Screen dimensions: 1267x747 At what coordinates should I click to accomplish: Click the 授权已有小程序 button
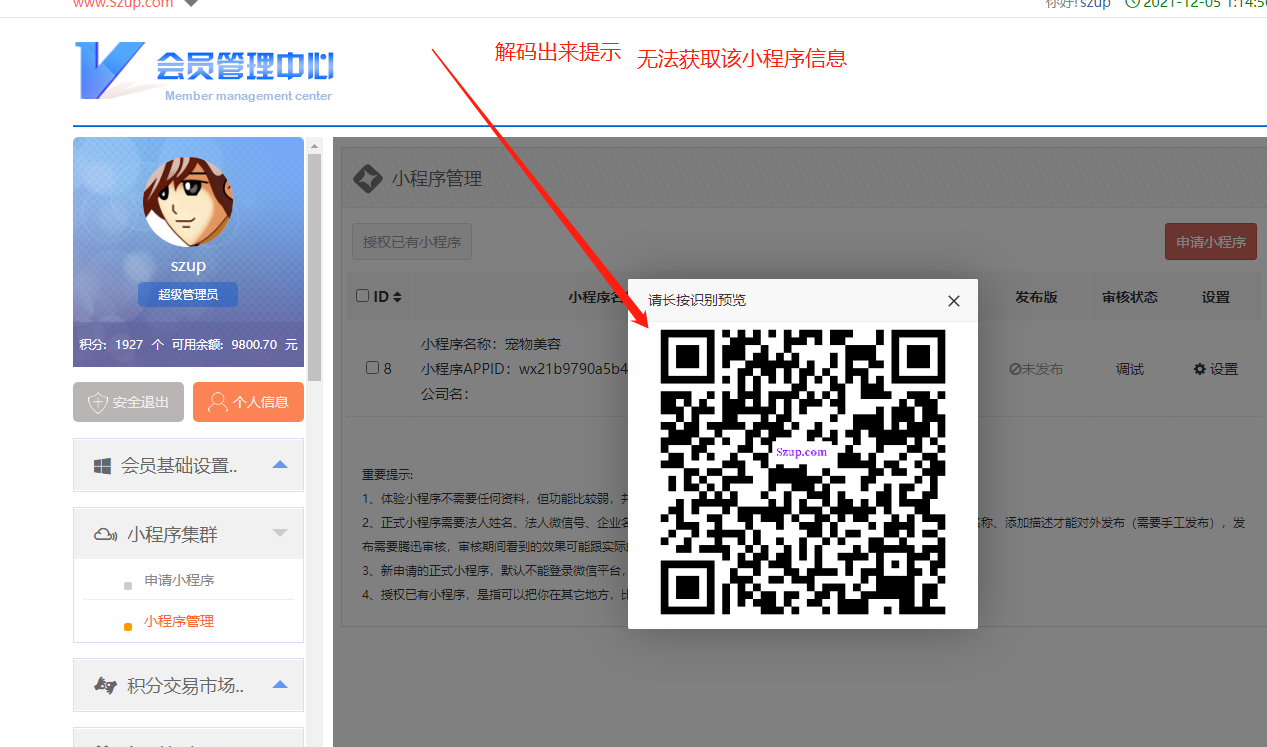coord(412,242)
